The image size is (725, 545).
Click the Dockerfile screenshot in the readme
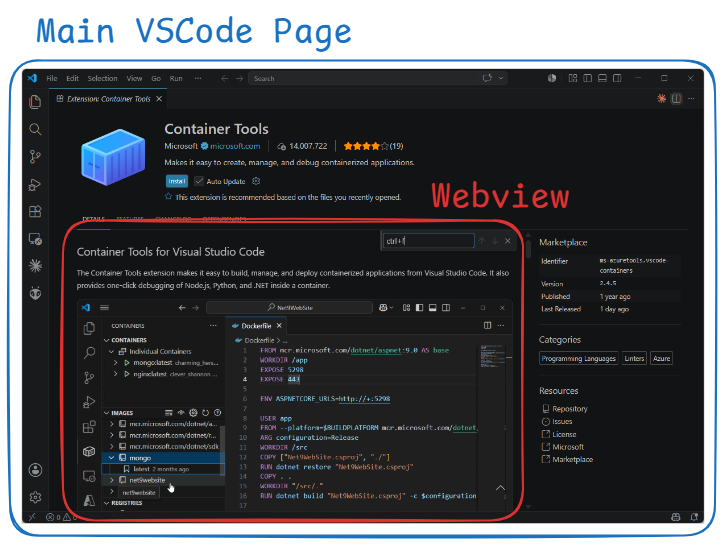tap(295, 405)
